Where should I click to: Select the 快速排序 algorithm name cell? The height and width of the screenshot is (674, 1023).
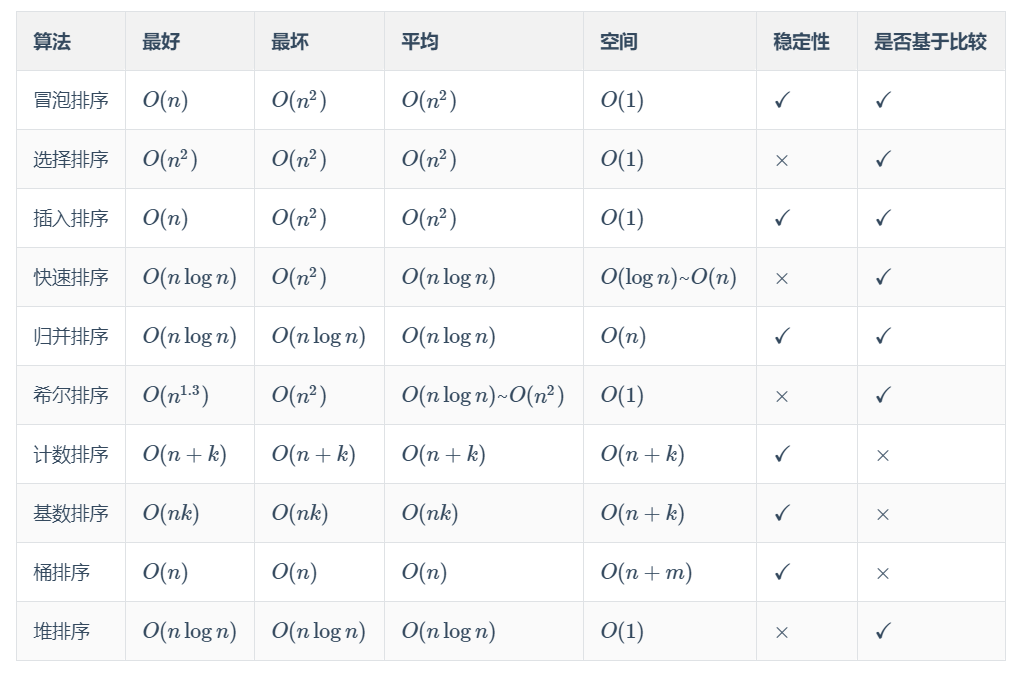click(71, 277)
